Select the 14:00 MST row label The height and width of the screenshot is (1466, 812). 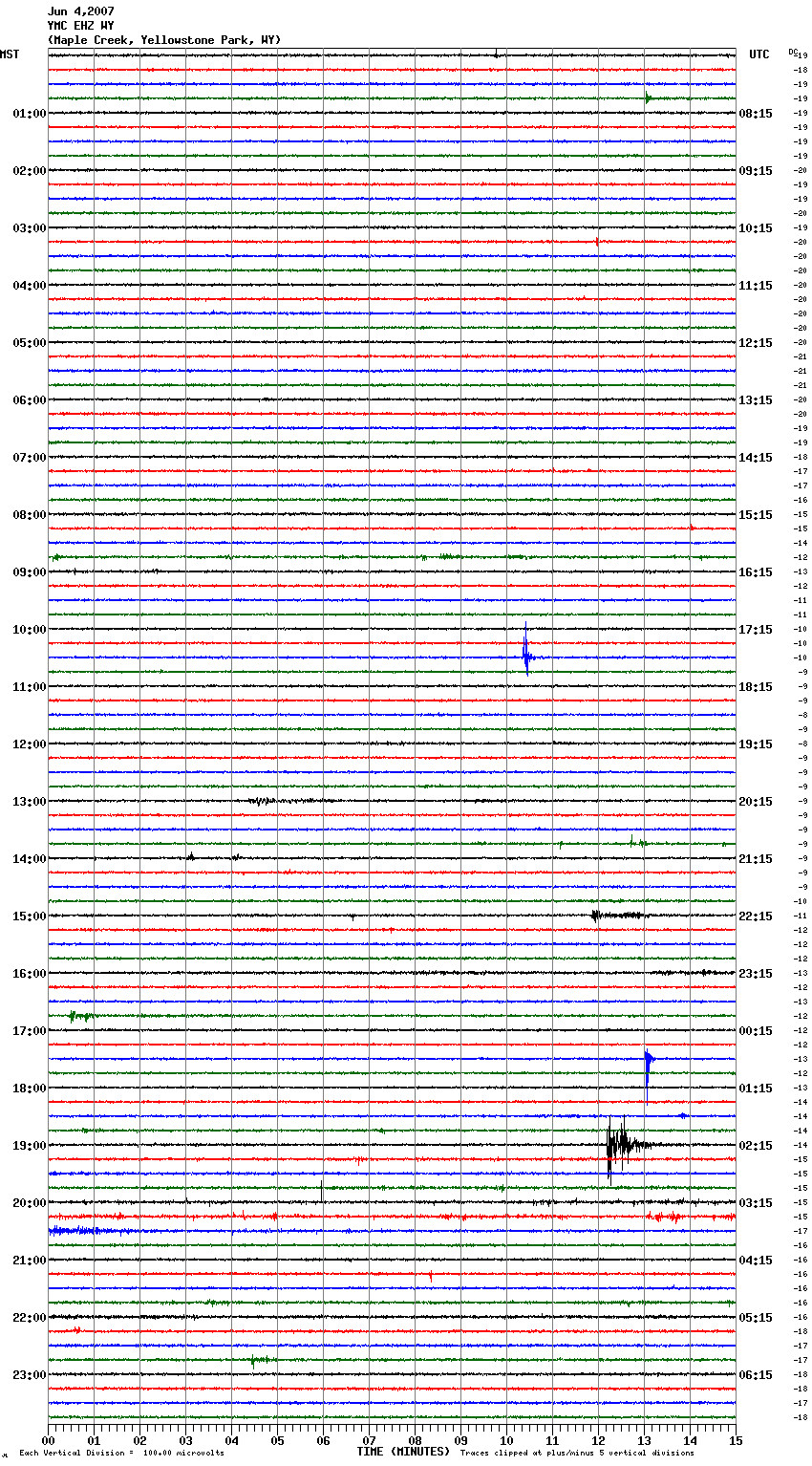[x=30, y=859]
